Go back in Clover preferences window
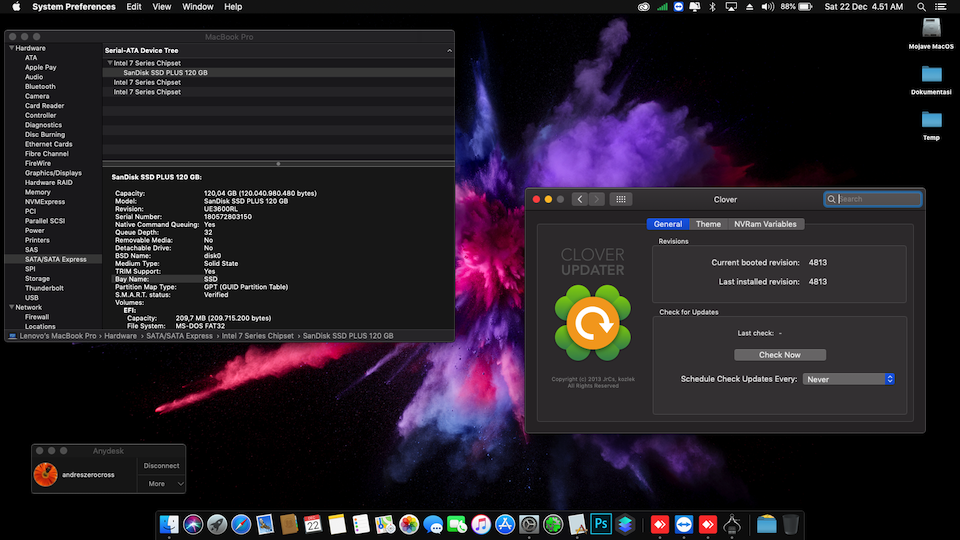Viewport: 960px width, 540px height. tap(580, 199)
